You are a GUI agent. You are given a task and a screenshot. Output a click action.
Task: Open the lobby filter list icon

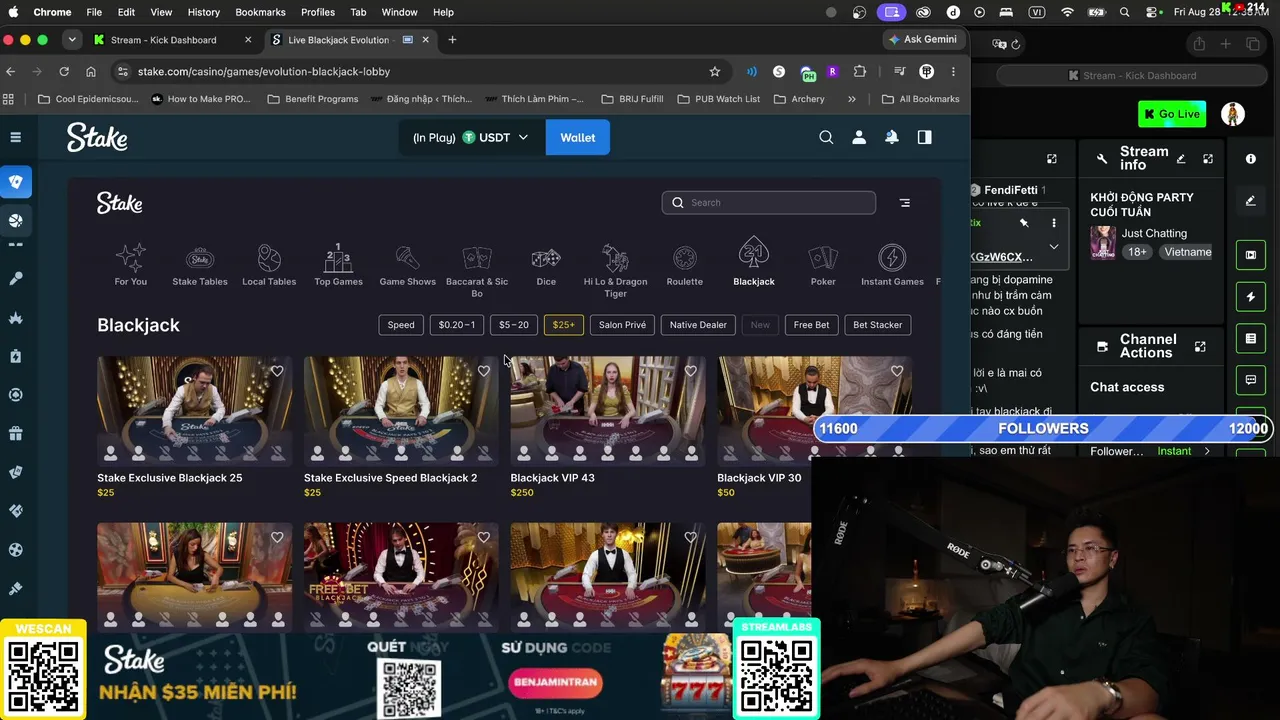tap(904, 203)
